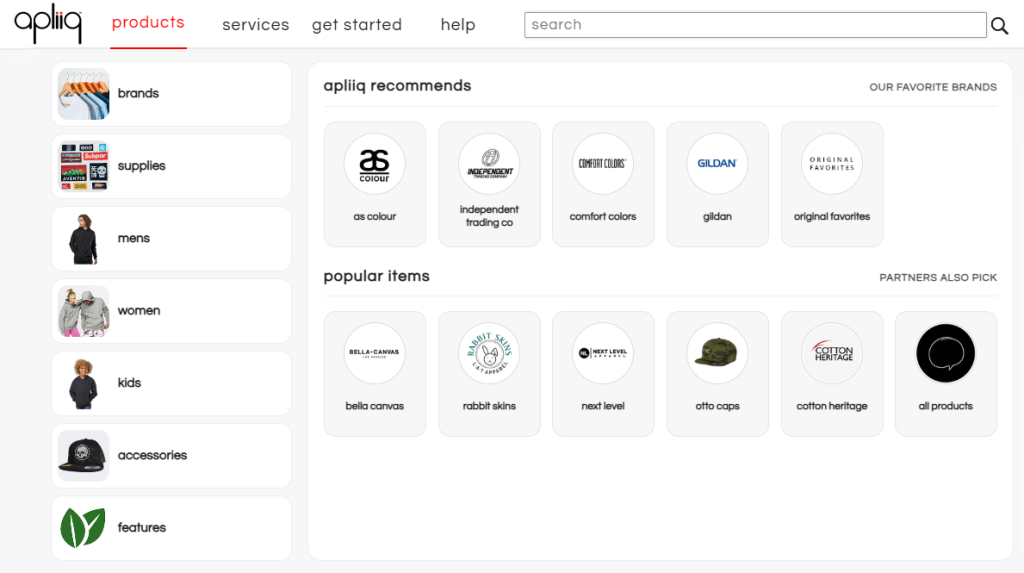Viewport: 1024px width, 573px height.
Task: Click the Cotton Heritage brand logo
Action: 832,353
